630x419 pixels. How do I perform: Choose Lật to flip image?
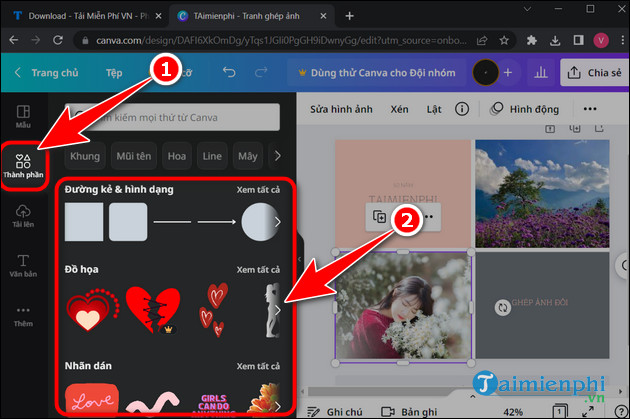point(434,109)
